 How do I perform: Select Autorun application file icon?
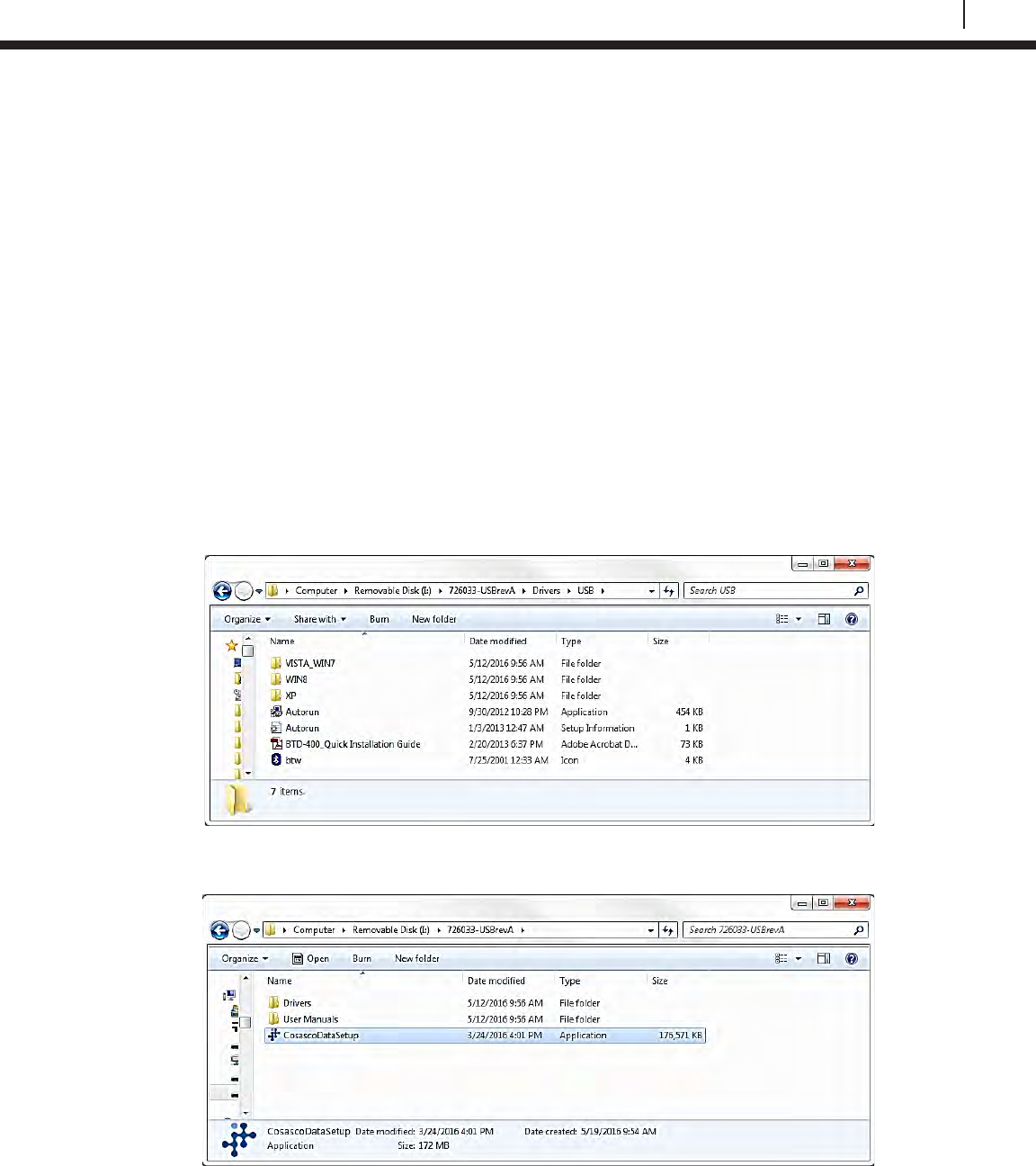276,712
